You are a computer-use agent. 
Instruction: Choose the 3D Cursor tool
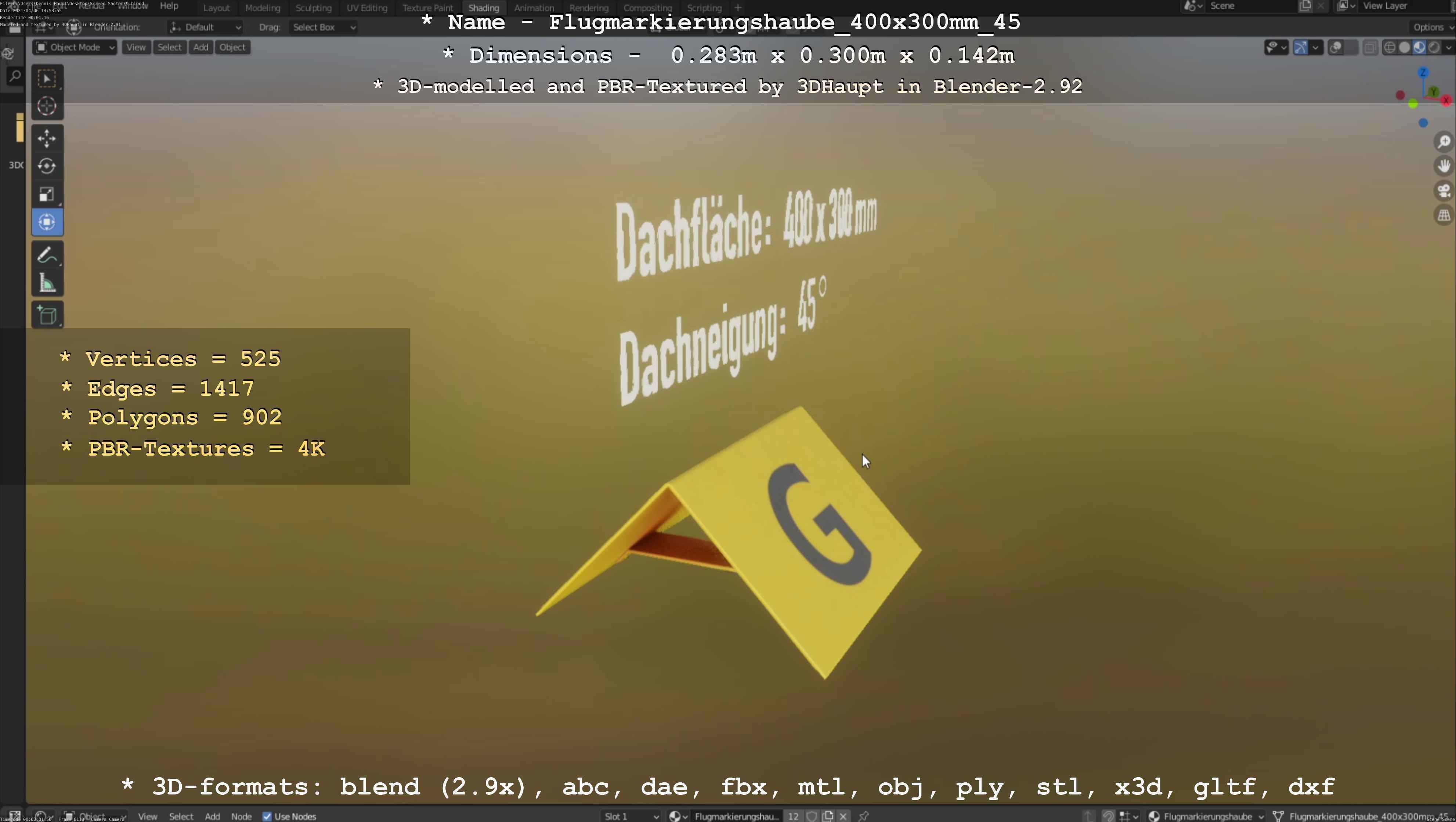(47, 106)
